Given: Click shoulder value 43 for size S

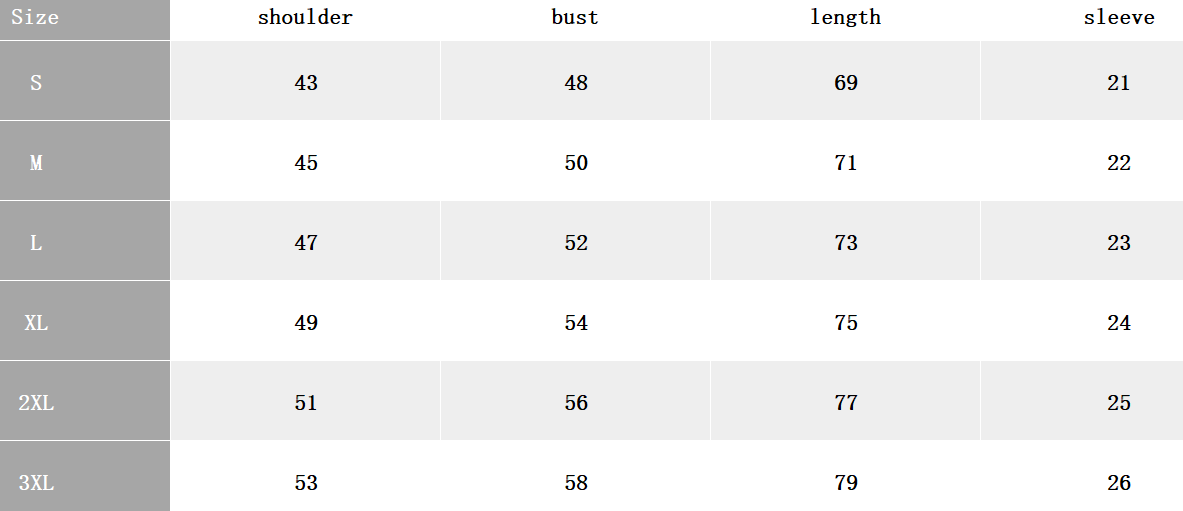Looking at the screenshot, I should 306,82.
